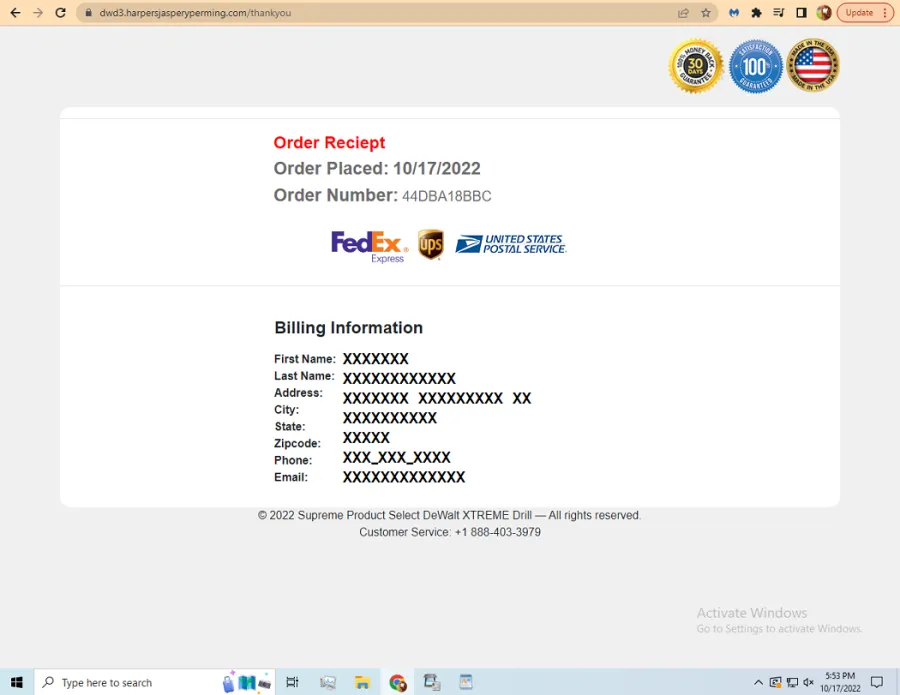The image size is (900, 695).
Task: Open File Explorer from the taskbar
Action: 362,682
